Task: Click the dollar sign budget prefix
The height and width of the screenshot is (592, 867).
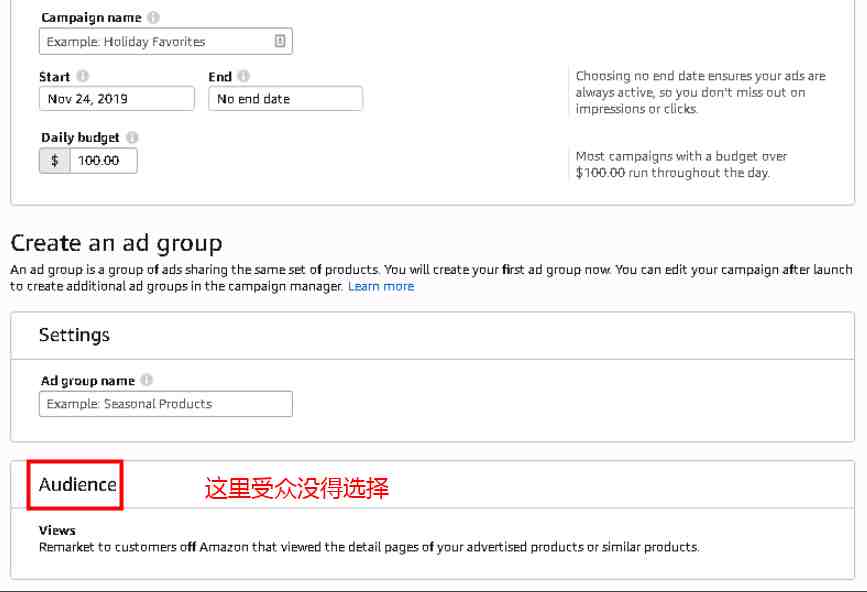Action: click(55, 161)
